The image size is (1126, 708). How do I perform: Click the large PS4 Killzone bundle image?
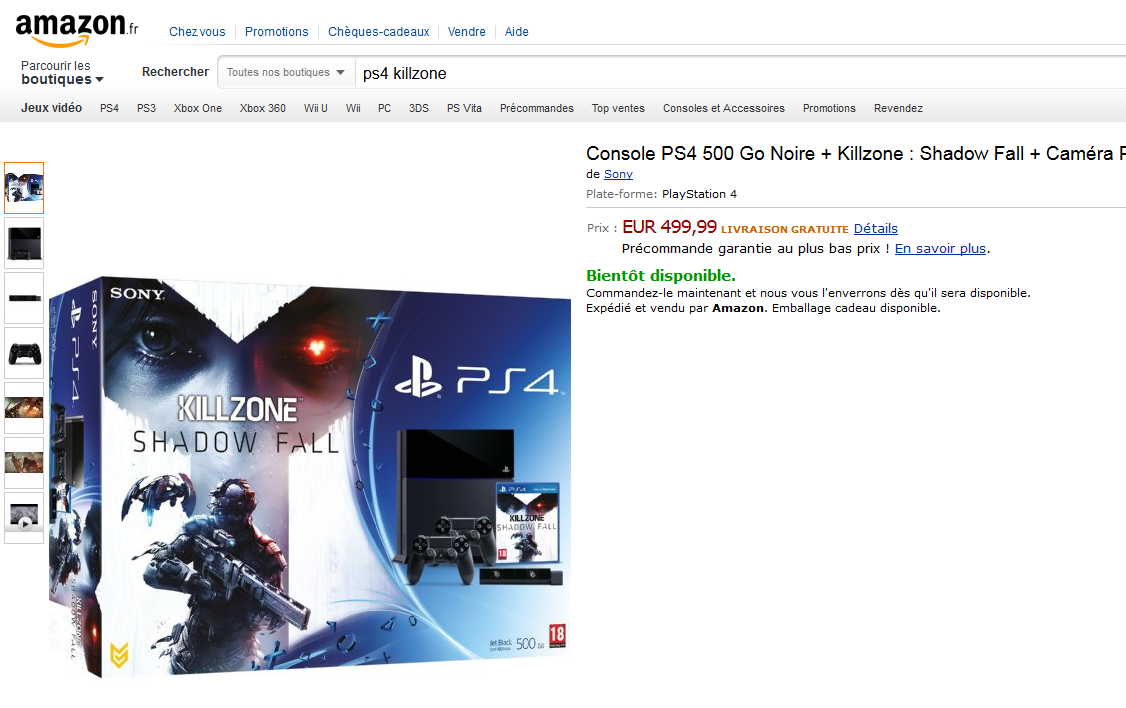click(310, 477)
